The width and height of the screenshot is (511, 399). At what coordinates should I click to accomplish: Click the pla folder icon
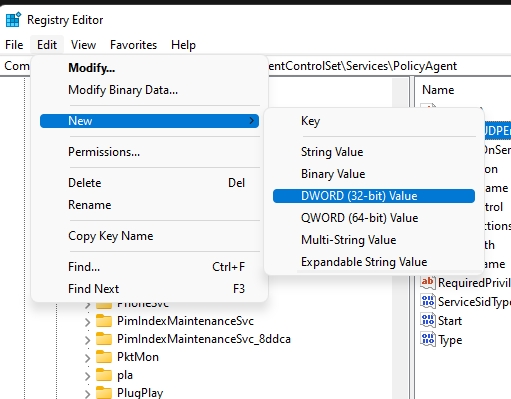[104, 375]
